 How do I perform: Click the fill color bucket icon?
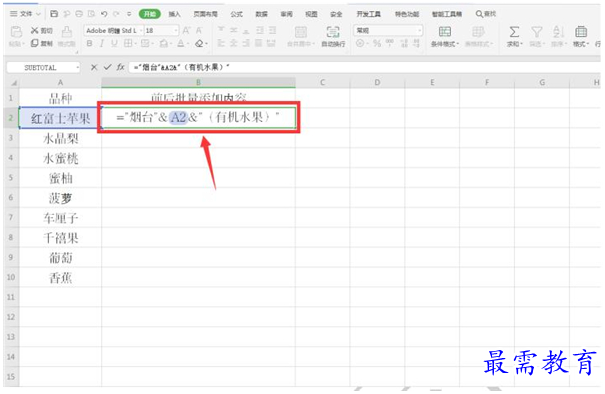[164, 43]
